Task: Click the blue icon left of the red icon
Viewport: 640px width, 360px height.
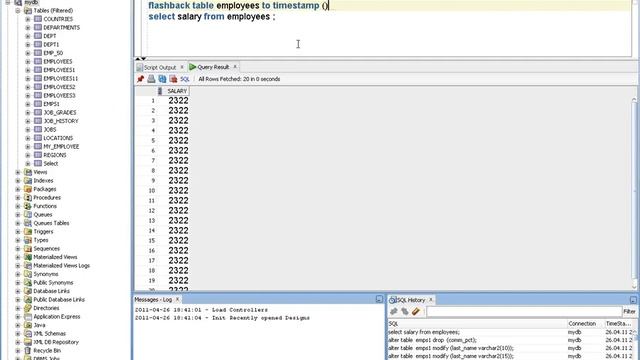Action: pyautogui.click(x=162, y=79)
